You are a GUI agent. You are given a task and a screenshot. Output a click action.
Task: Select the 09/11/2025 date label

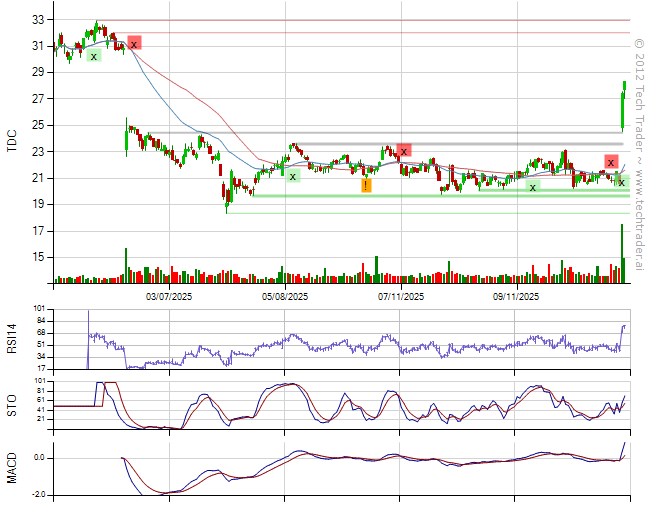[x=516, y=297]
